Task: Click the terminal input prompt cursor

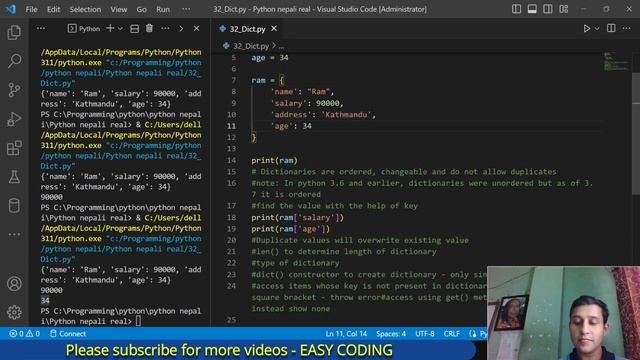Action: click(x=138, y=321)
